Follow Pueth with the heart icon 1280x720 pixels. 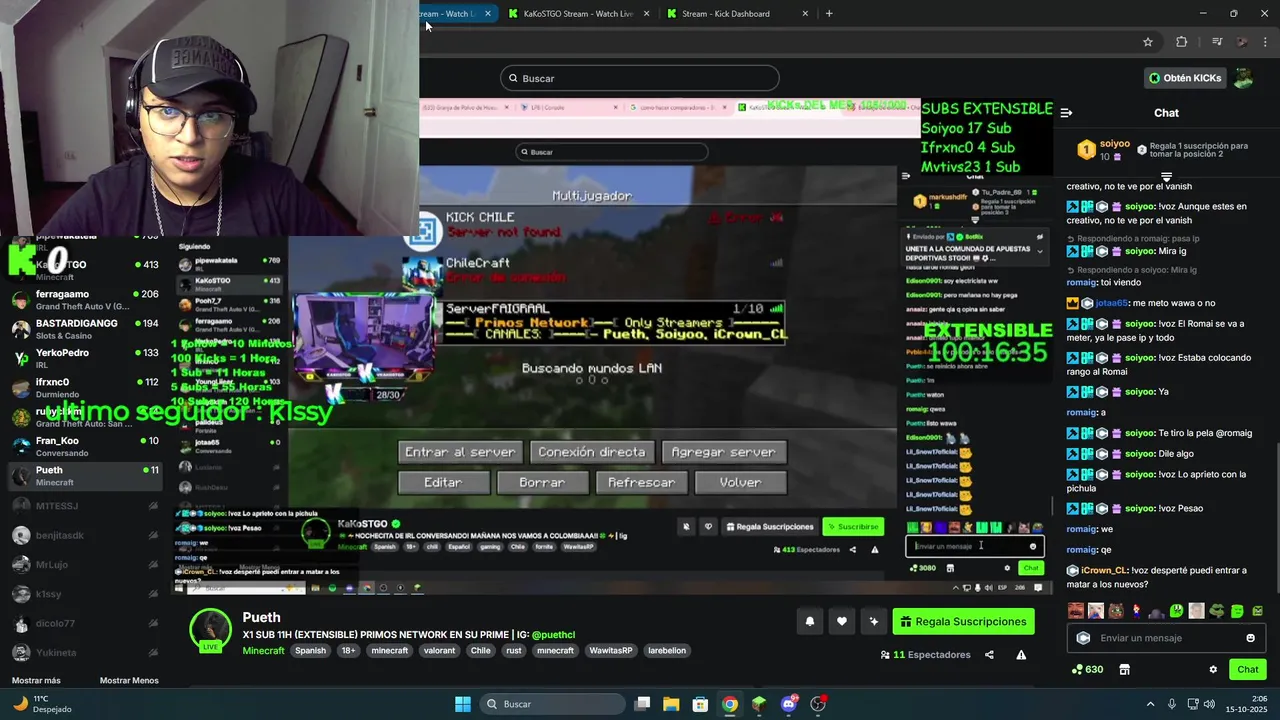842,622
